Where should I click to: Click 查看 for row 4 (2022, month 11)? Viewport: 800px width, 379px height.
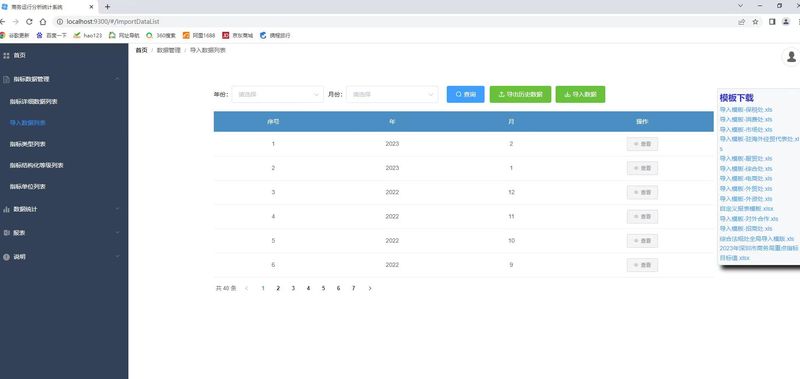coord(642,217)
